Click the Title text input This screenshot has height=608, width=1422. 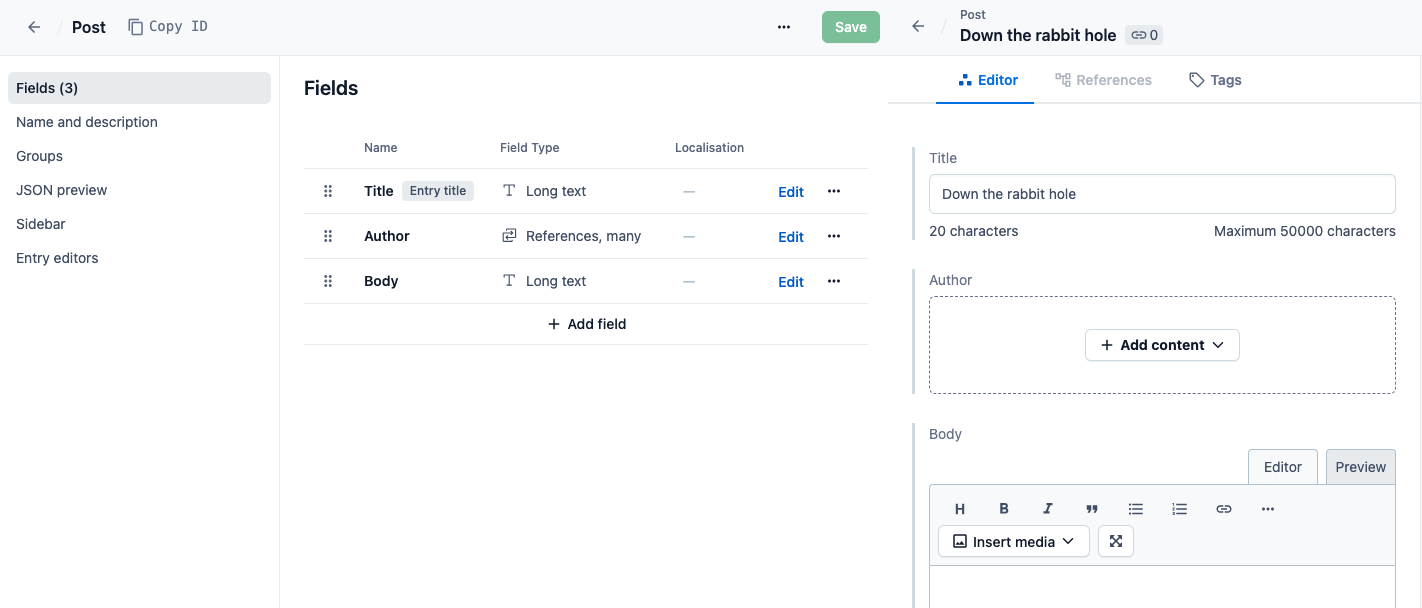(x=1161, y=194)
